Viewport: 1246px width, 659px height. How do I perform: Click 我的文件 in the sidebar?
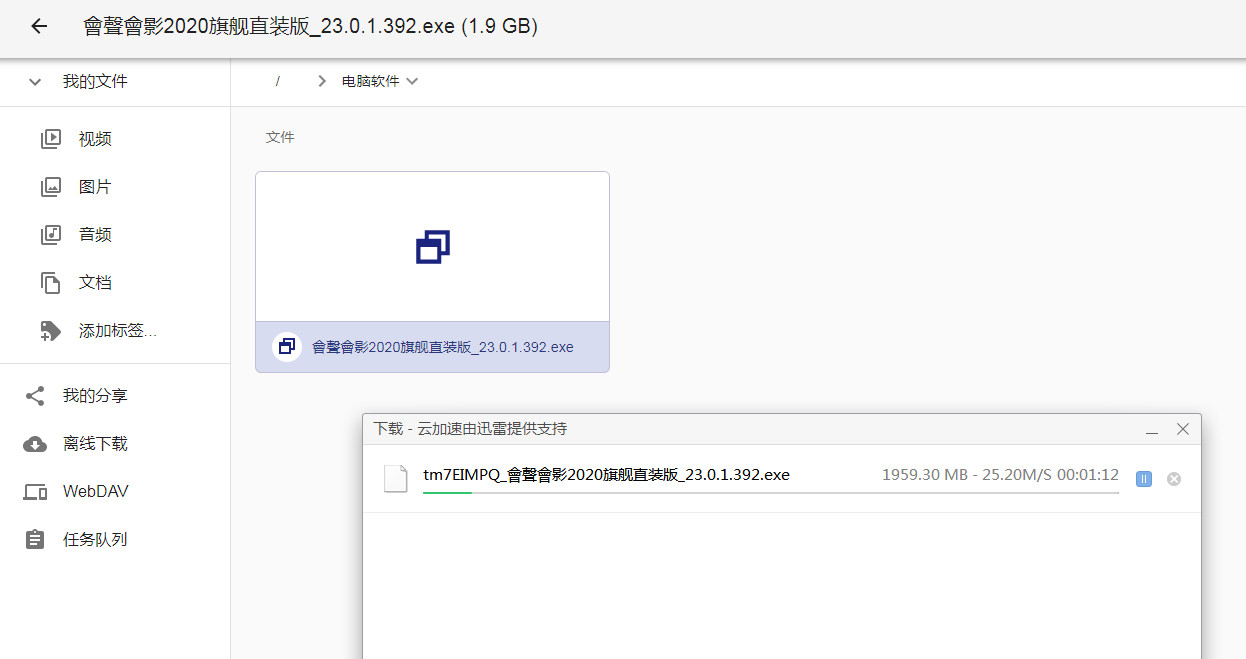click(95, 82)
